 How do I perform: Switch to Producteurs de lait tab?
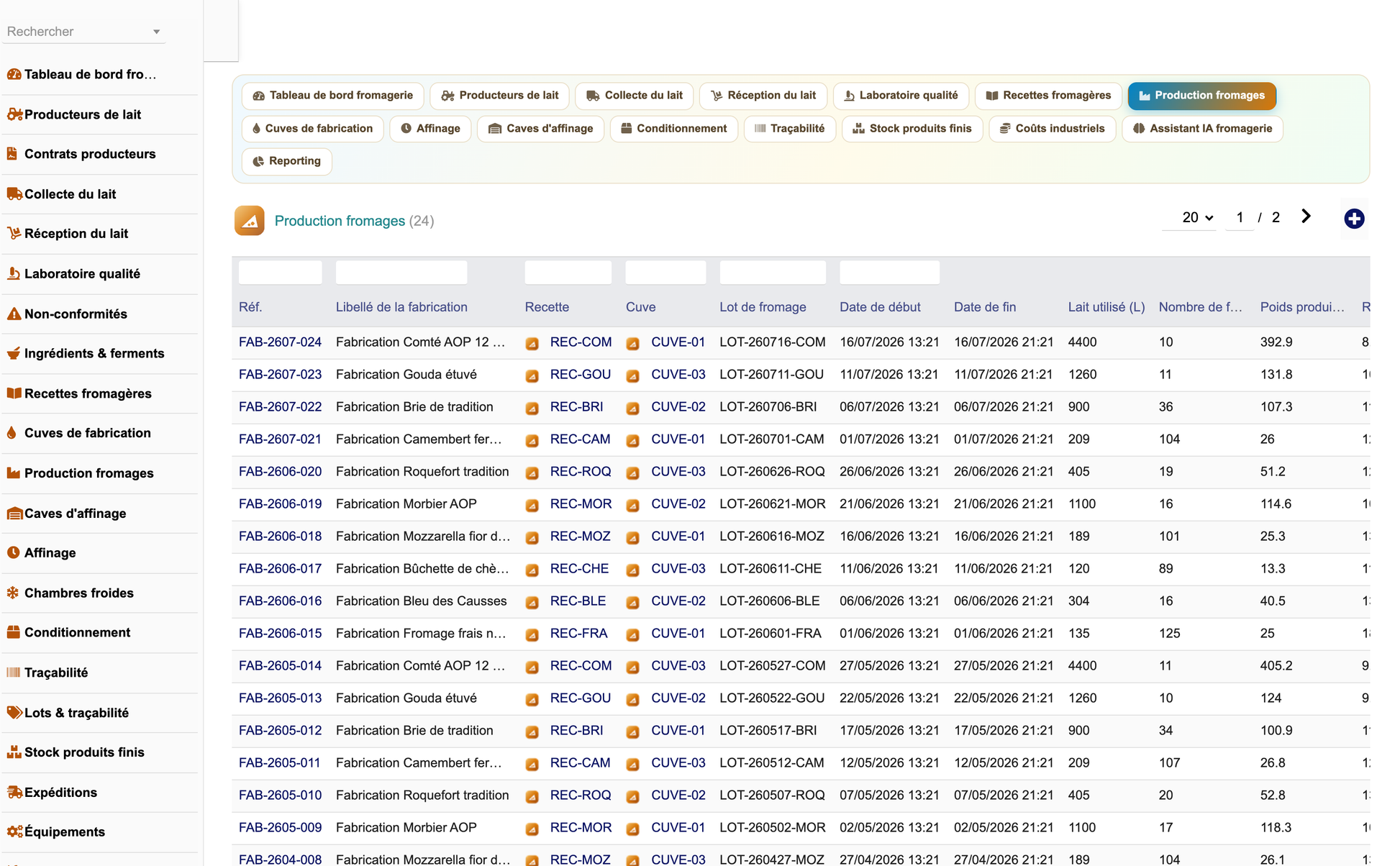point(500,96)
